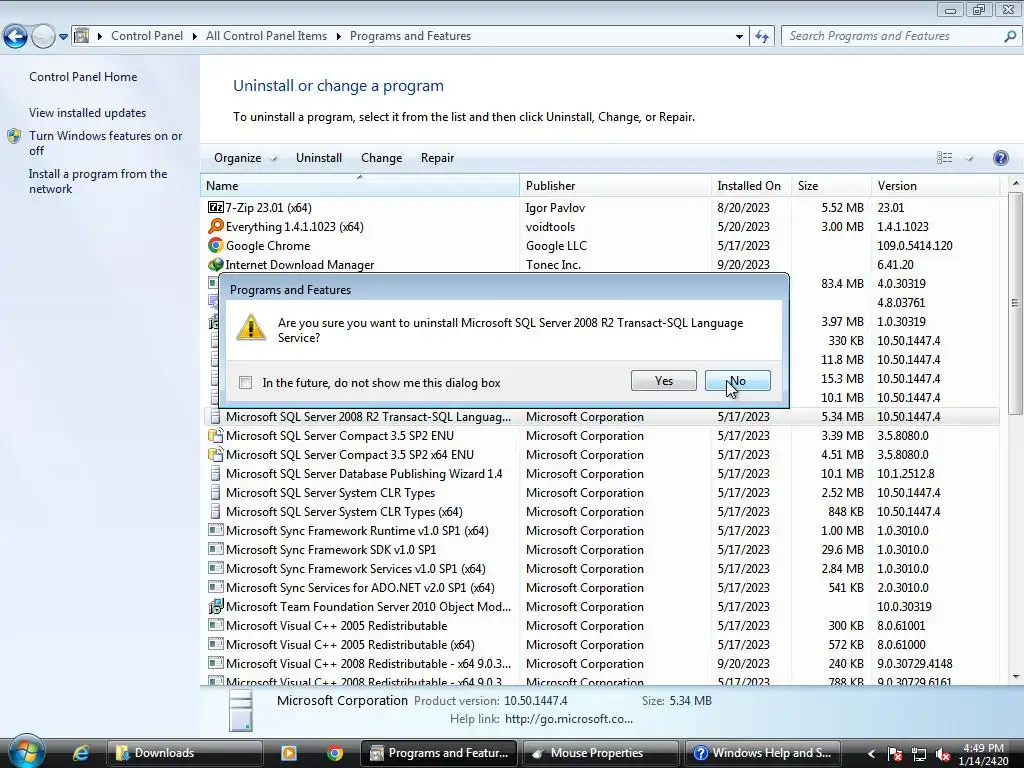Click the Team Foundation Server 2010 icon

pyautogui.click(x=216, y=606)
